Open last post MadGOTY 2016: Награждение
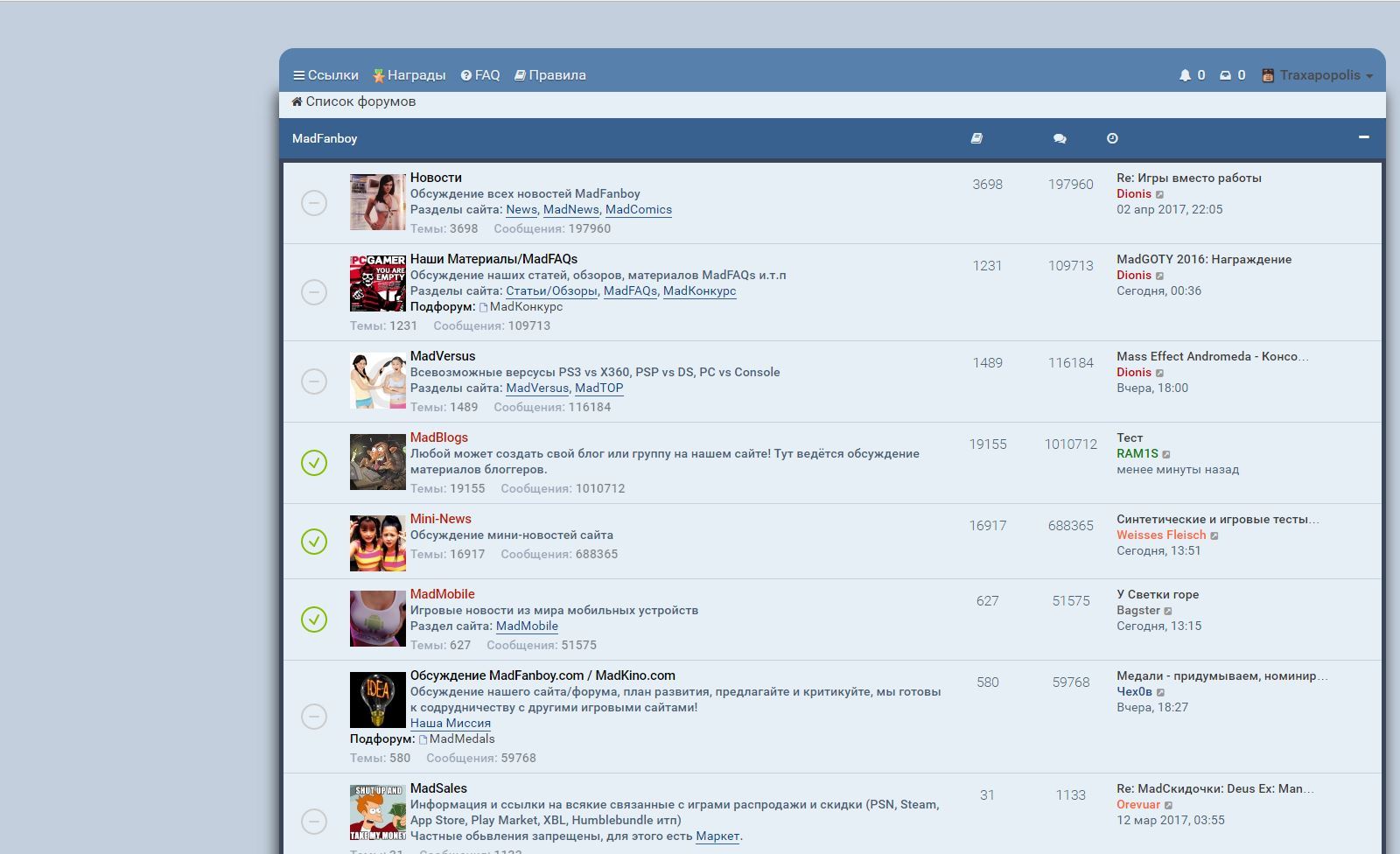 coord(1204,260)
